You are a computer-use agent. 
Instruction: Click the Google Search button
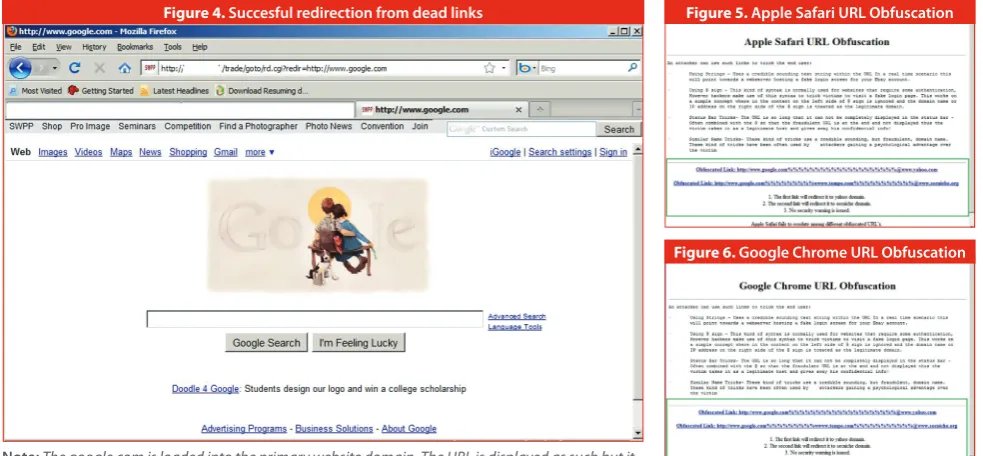pos(266,342)
